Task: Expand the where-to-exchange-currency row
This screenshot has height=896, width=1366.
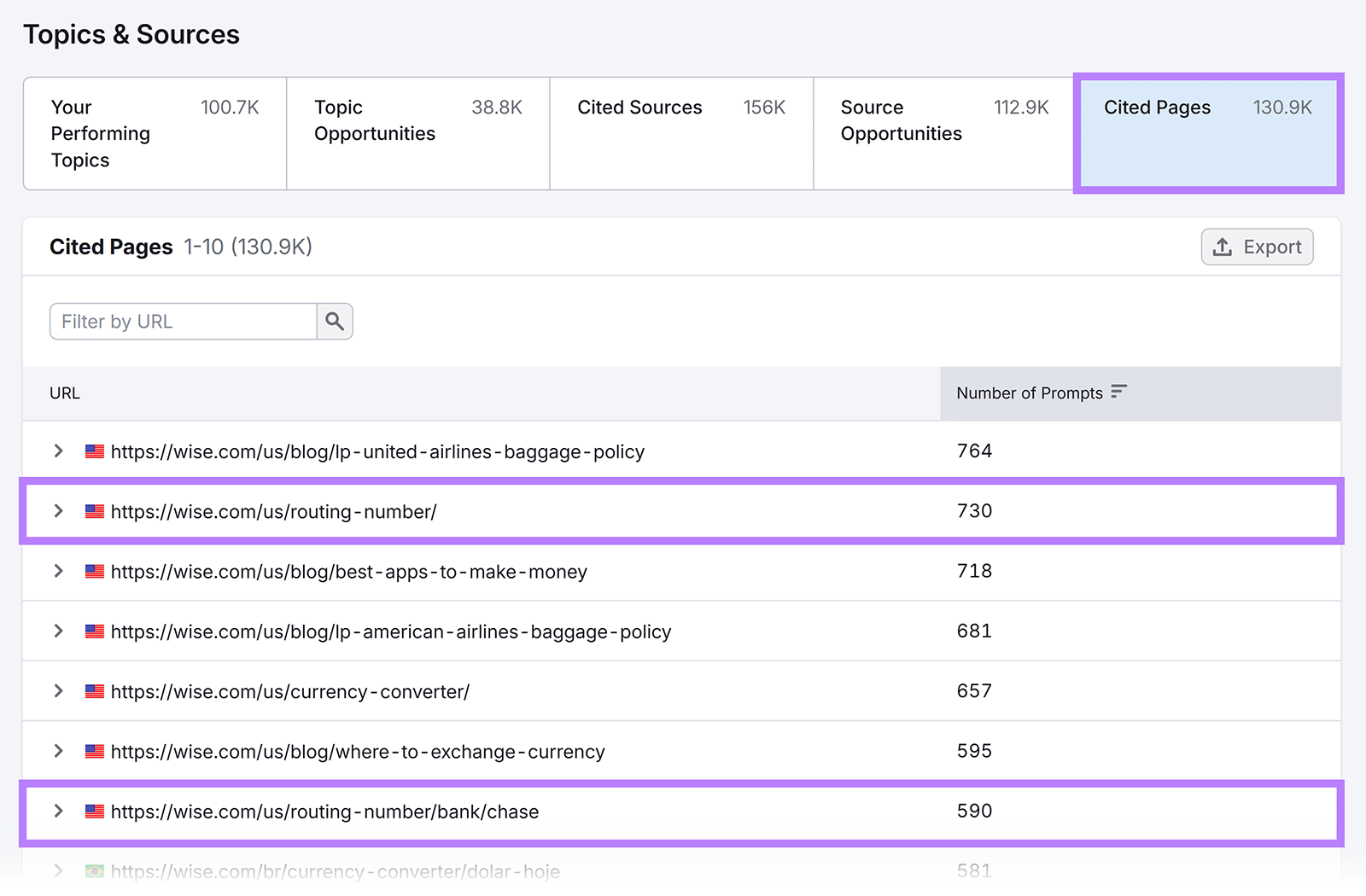Action: pos(58,751)
